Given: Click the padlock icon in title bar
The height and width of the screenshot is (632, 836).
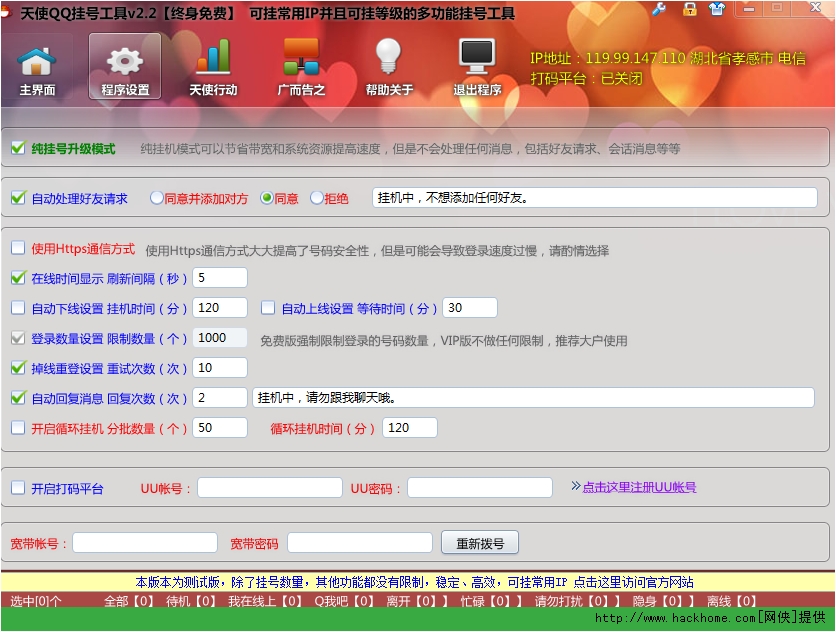Looking at the screenshot, I should point(689,9).
